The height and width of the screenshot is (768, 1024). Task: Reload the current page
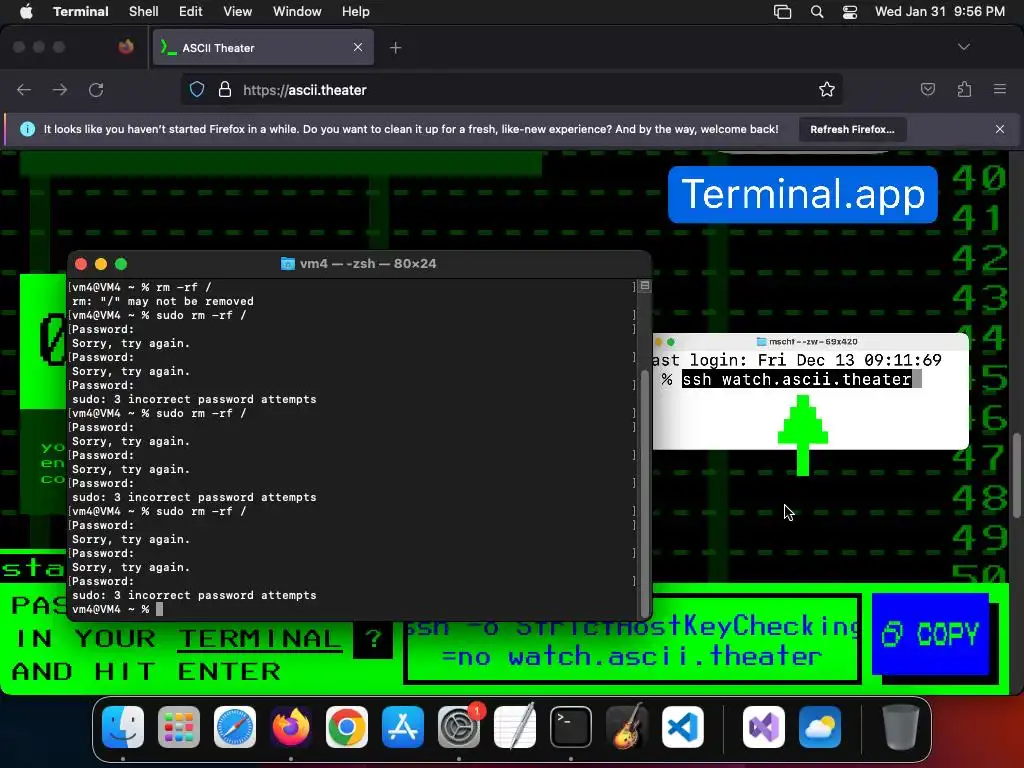pos(96,90)
